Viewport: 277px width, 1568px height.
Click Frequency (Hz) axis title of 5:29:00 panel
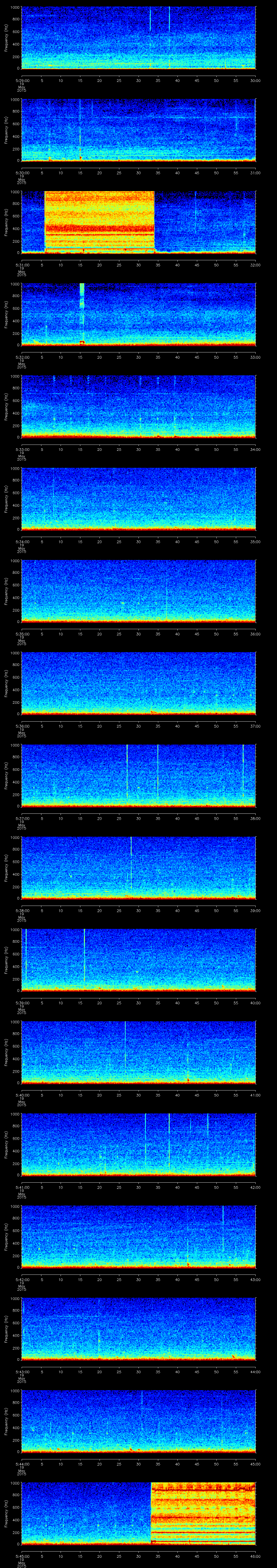(x=7, y=38)
